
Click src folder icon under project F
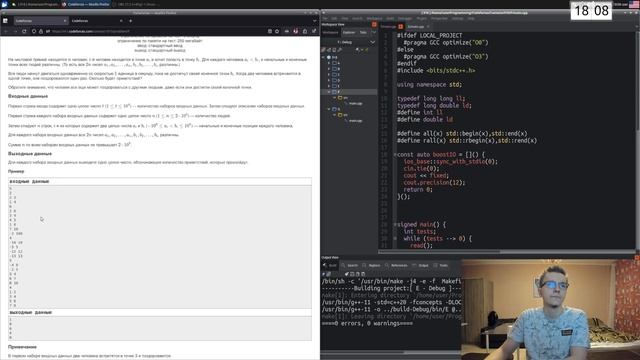pyautogui.click(x=340, y=98)
